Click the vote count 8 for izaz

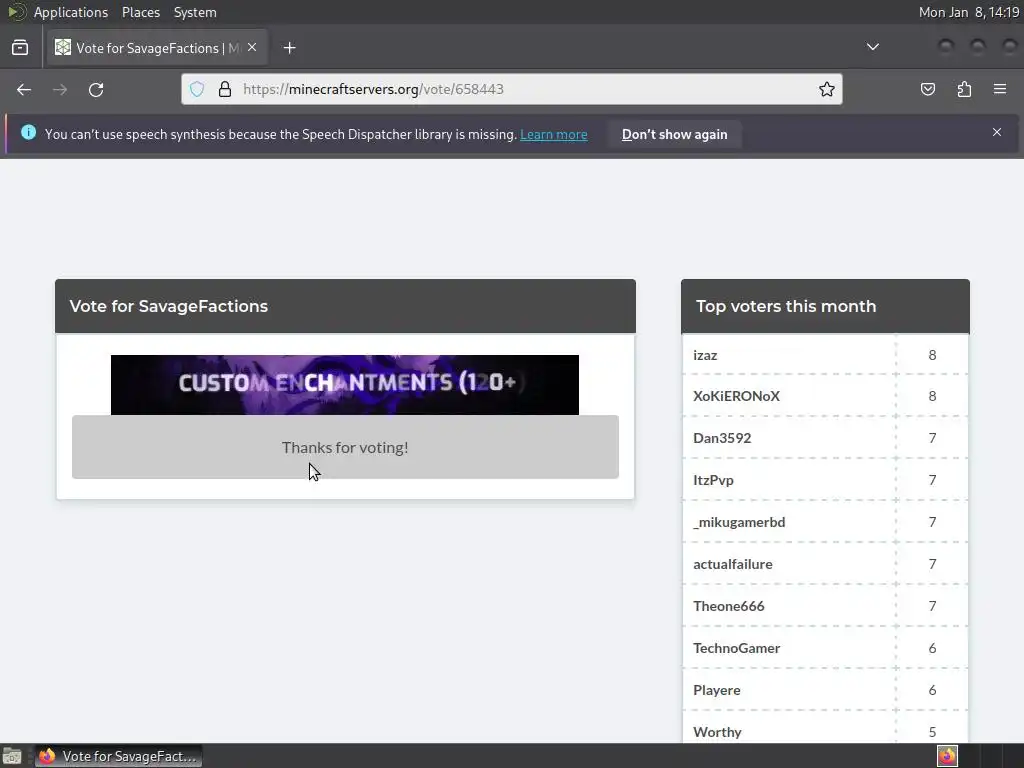(x=932, y=355)
